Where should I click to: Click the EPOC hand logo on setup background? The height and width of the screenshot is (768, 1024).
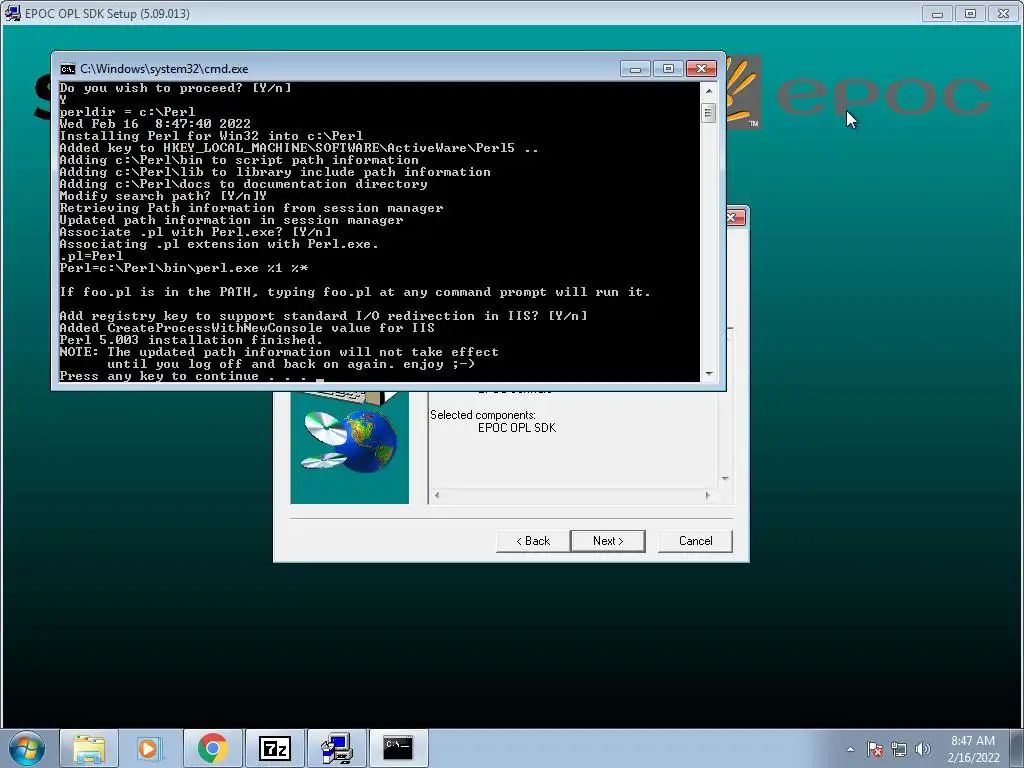[744, 91]
